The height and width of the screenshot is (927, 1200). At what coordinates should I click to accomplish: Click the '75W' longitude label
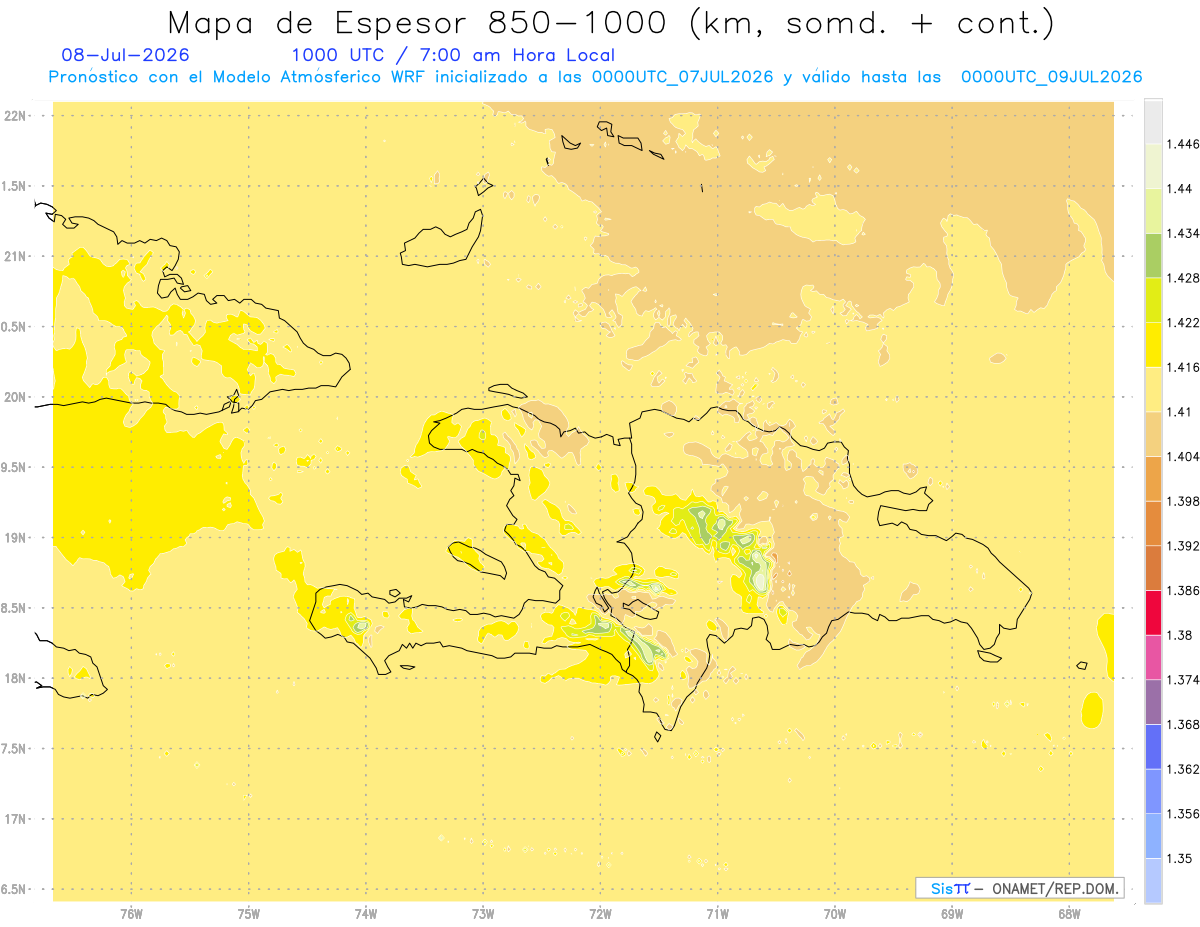pyautogui.click(x=249, y=914)
